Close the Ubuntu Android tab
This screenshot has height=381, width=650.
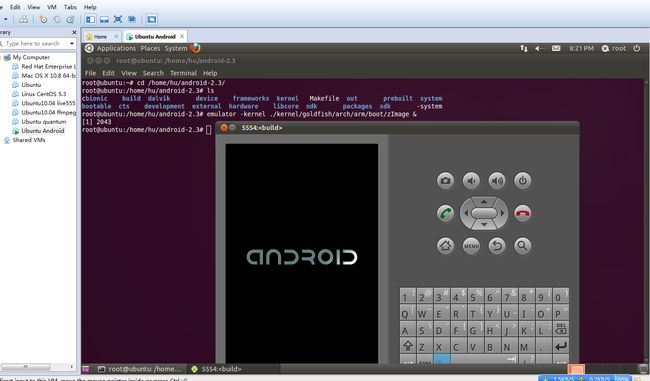click(x=182, y=36)
